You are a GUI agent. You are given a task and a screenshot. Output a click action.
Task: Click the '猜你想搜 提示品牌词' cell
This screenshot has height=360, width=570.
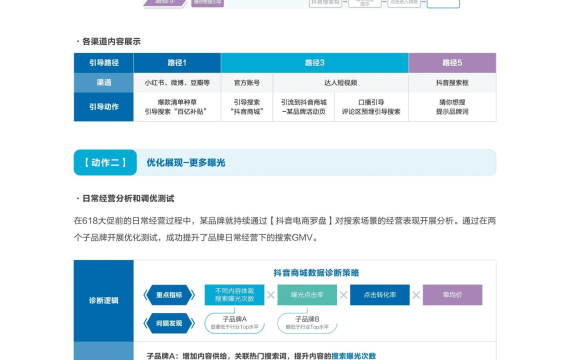[x=452, y=107]
